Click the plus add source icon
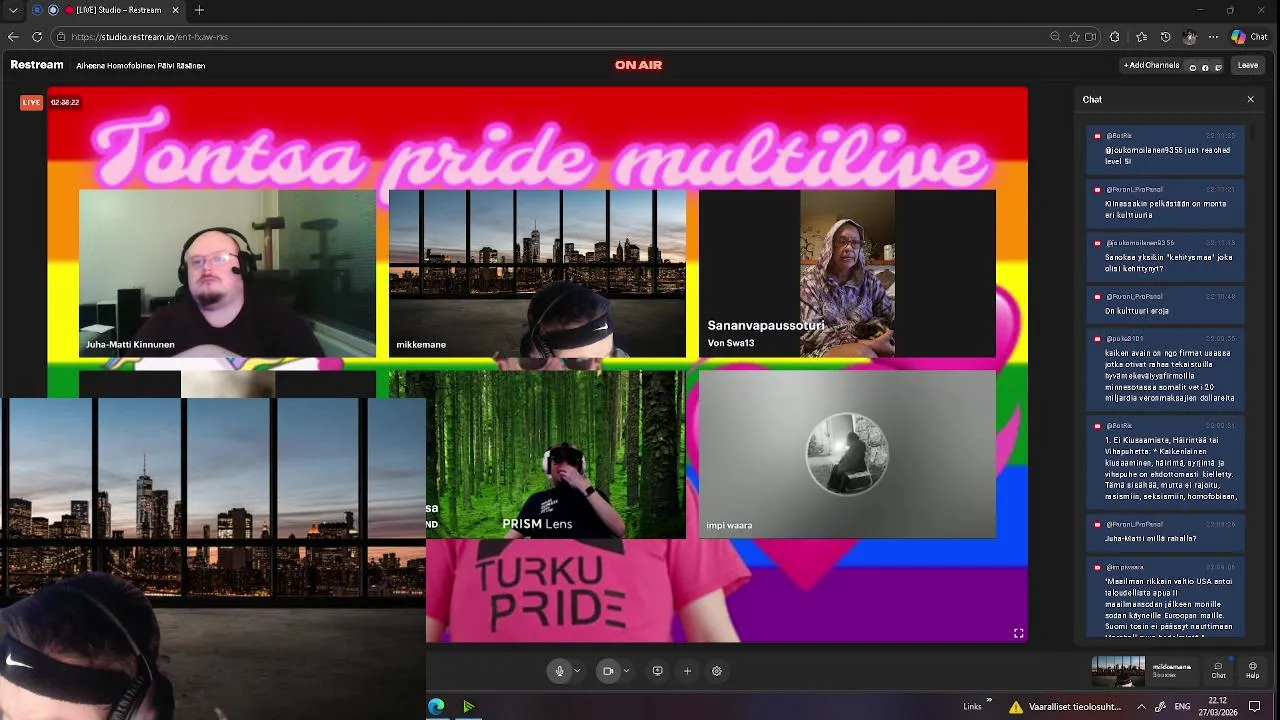 687,671
